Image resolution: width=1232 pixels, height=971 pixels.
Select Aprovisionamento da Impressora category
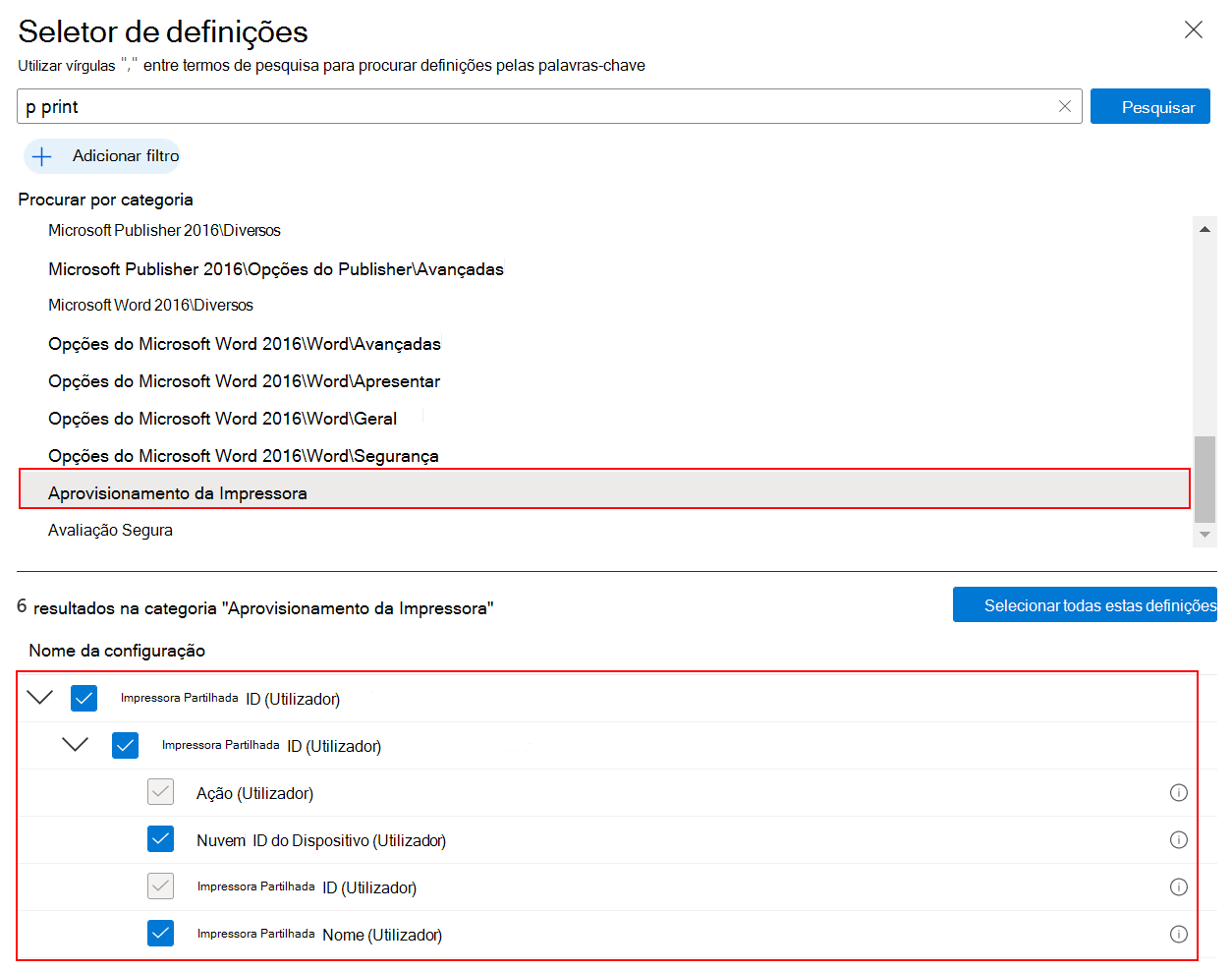click(604, 489)
